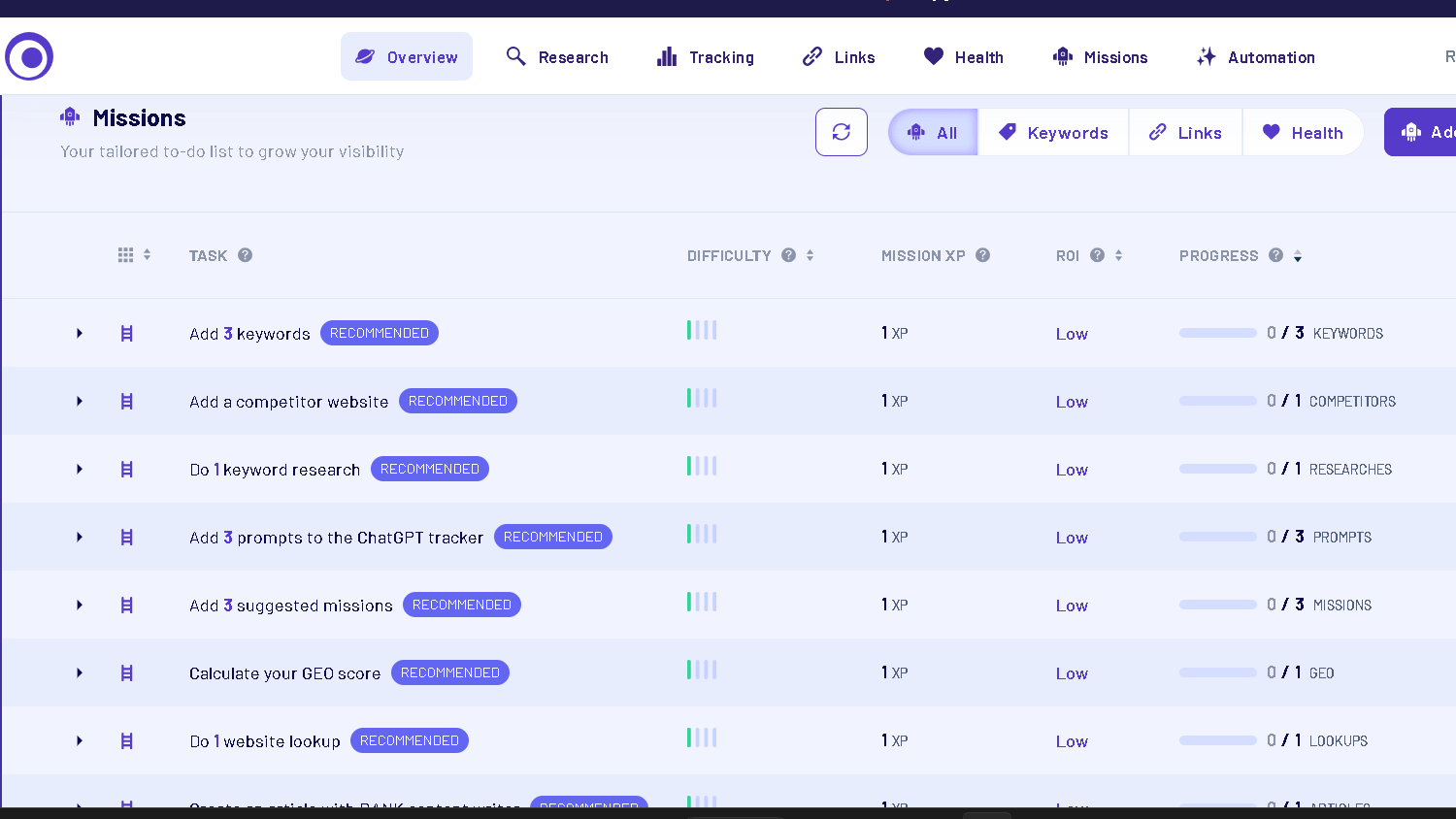Expand the Do 1 website lookup row
Image resolution: width=1456 pixels, height=819 pixels.
pos(80,740)
